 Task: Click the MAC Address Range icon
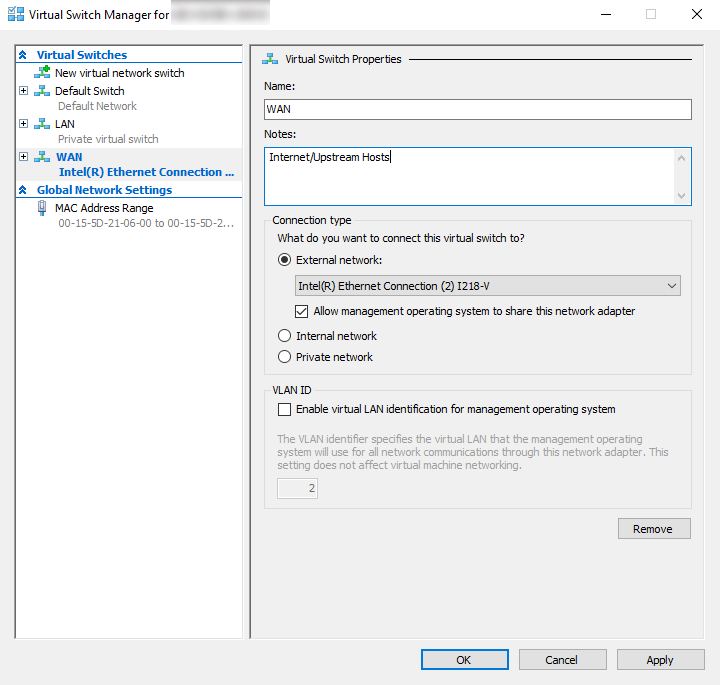(42, 208)
